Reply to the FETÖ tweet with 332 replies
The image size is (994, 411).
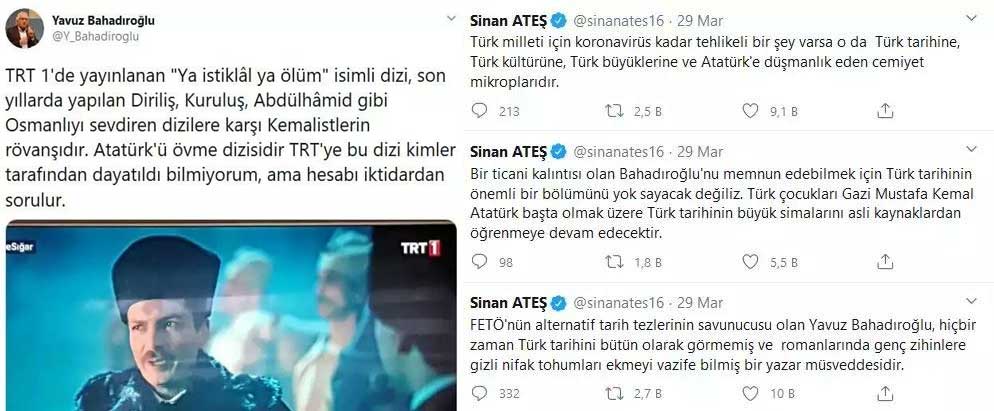[x=480, y=393]
